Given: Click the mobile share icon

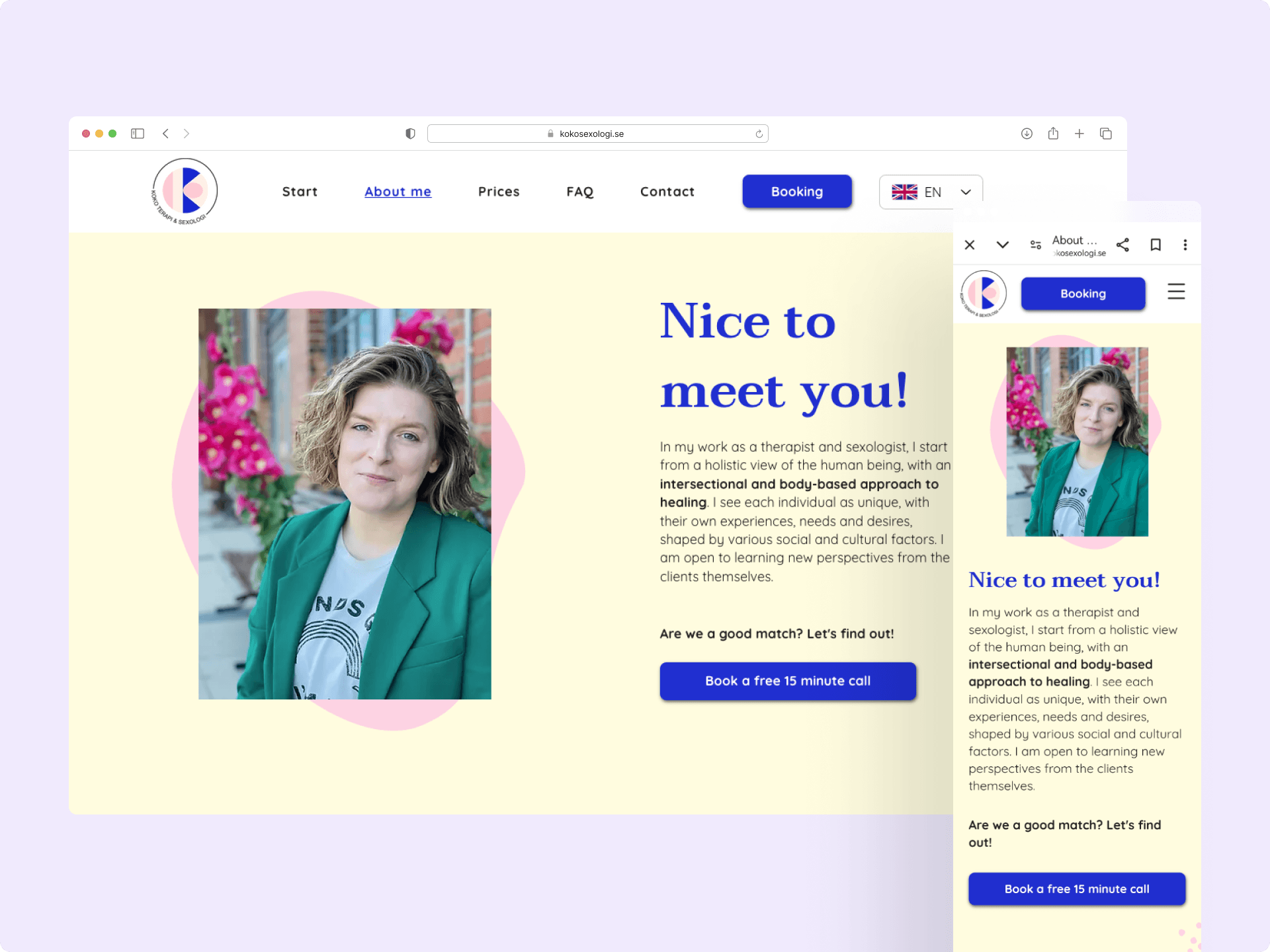Looking at the screenshot, I should tap(1122, 245).
